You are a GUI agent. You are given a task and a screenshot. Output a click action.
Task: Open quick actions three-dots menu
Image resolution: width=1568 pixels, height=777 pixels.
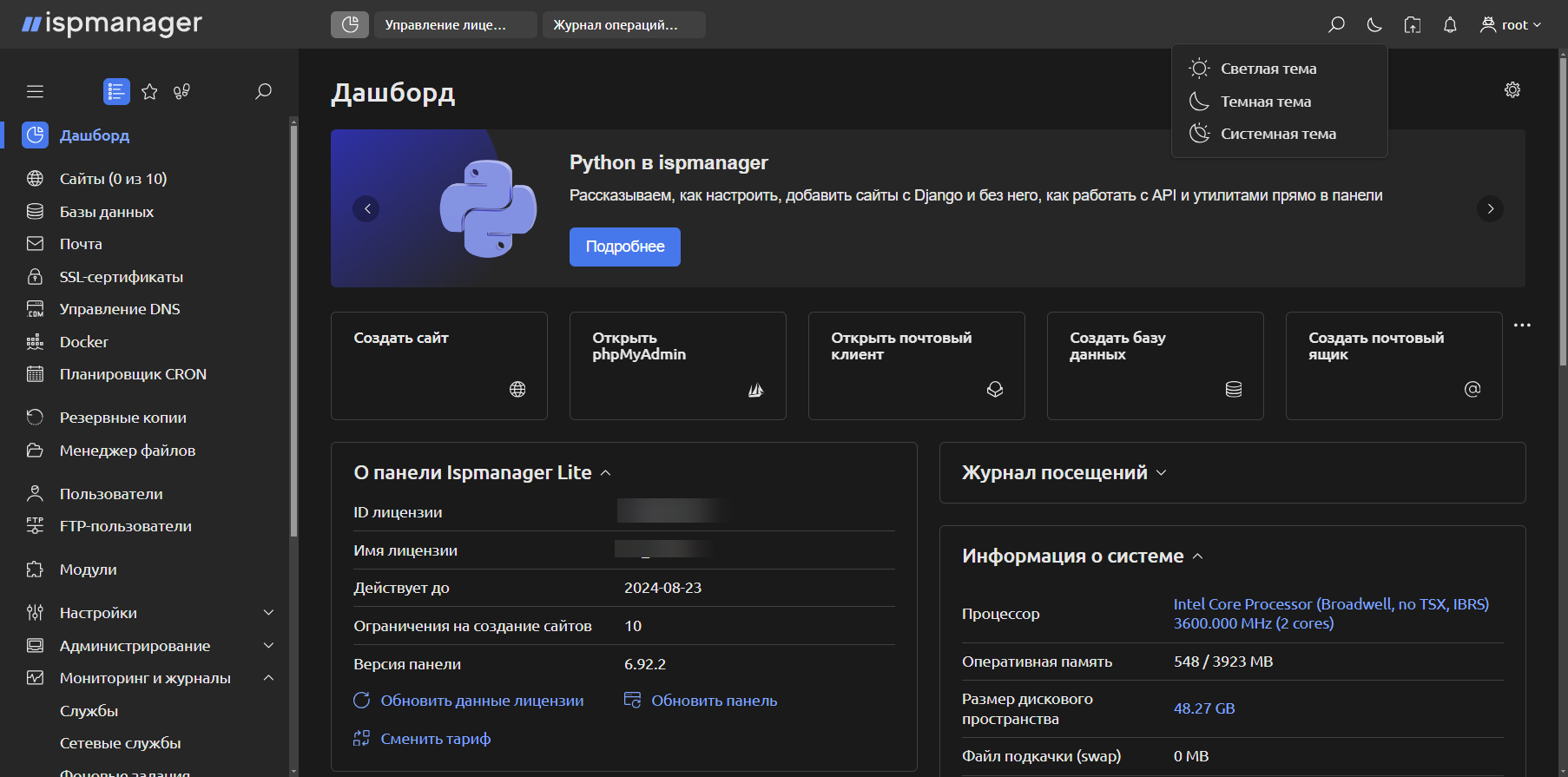point(1522,325)
